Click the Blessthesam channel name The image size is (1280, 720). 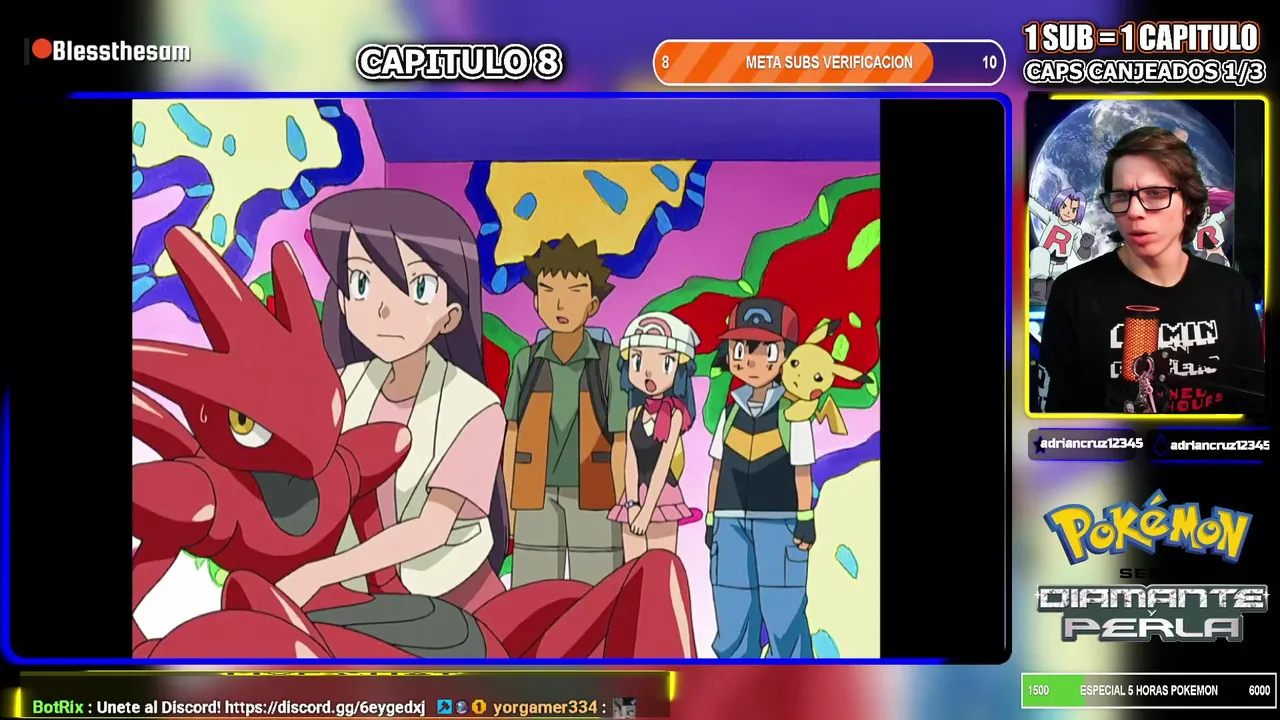click(121, 52)
